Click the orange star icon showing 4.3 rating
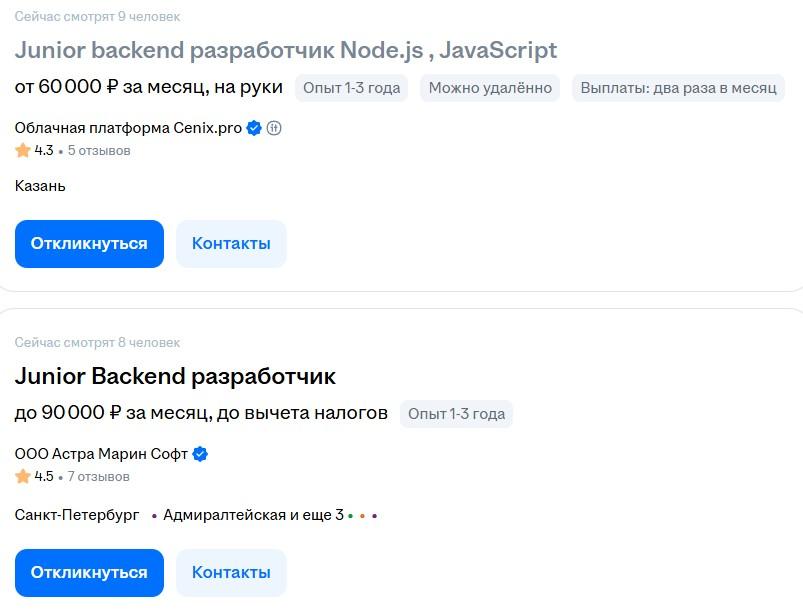The image size is (803, 612). (x=20, y=151)
